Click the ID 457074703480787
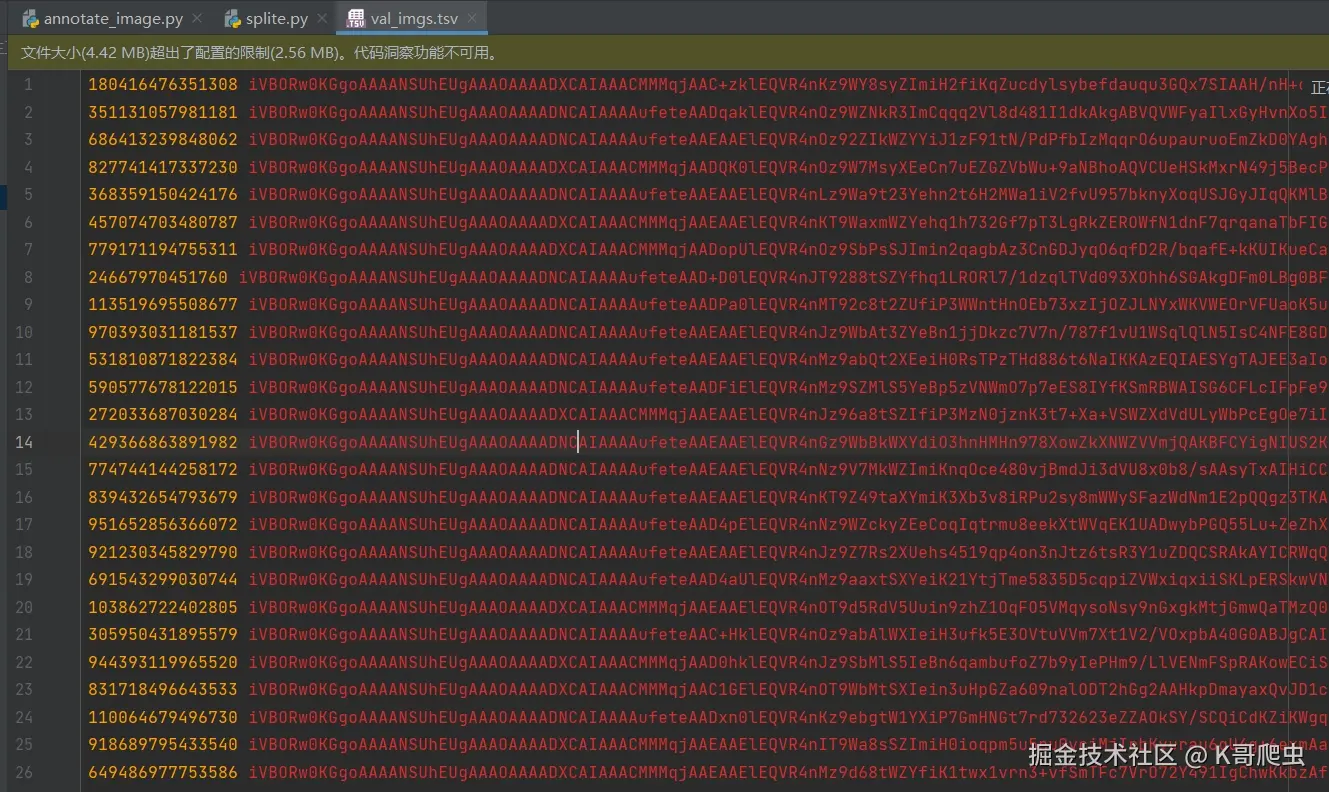 click(x=163, y=222)
